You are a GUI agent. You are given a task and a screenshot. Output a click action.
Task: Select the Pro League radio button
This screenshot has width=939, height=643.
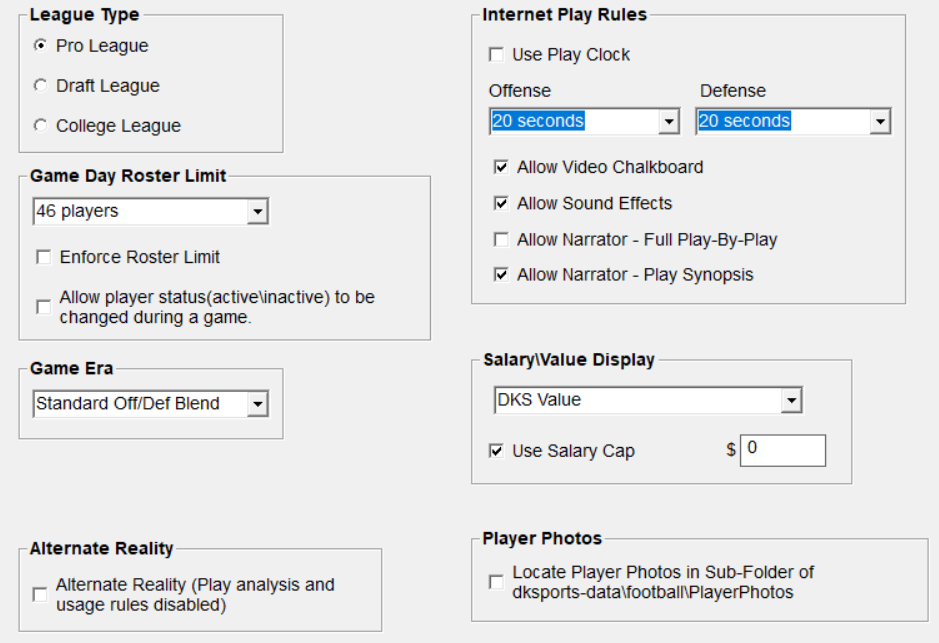40,46
